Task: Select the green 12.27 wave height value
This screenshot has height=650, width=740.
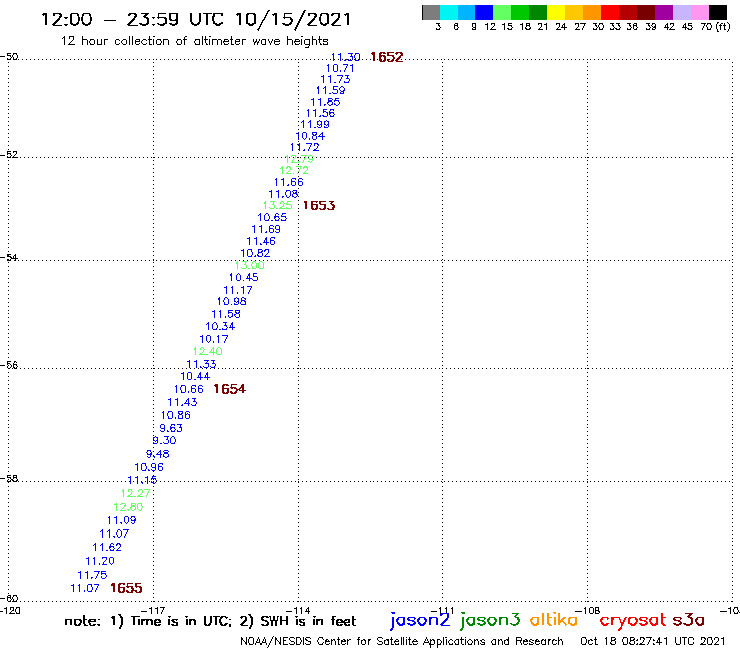Action: pyautogui.click(x=135, y=493)
